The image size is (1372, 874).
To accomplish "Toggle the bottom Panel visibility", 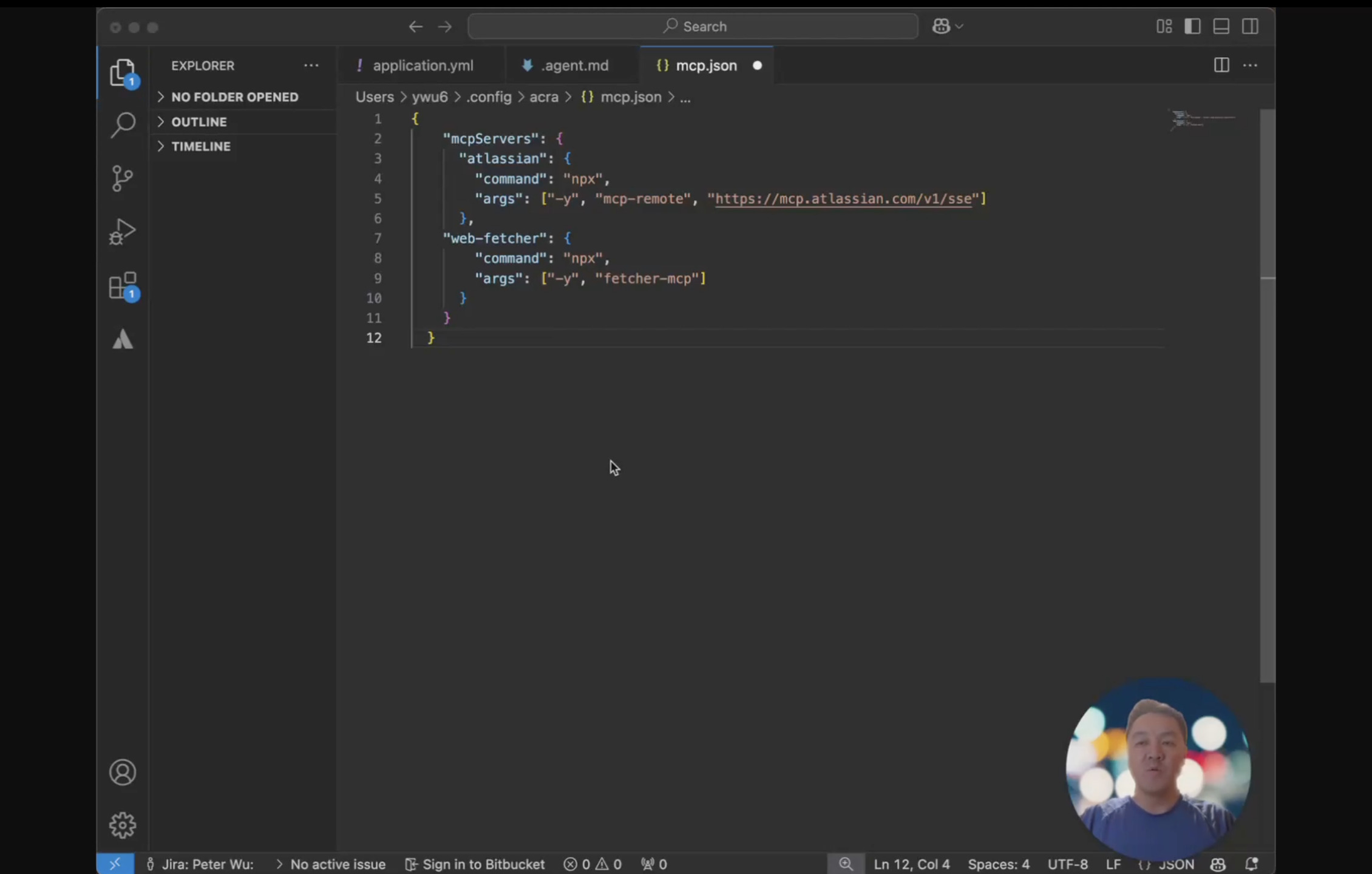I will 1221,27.
